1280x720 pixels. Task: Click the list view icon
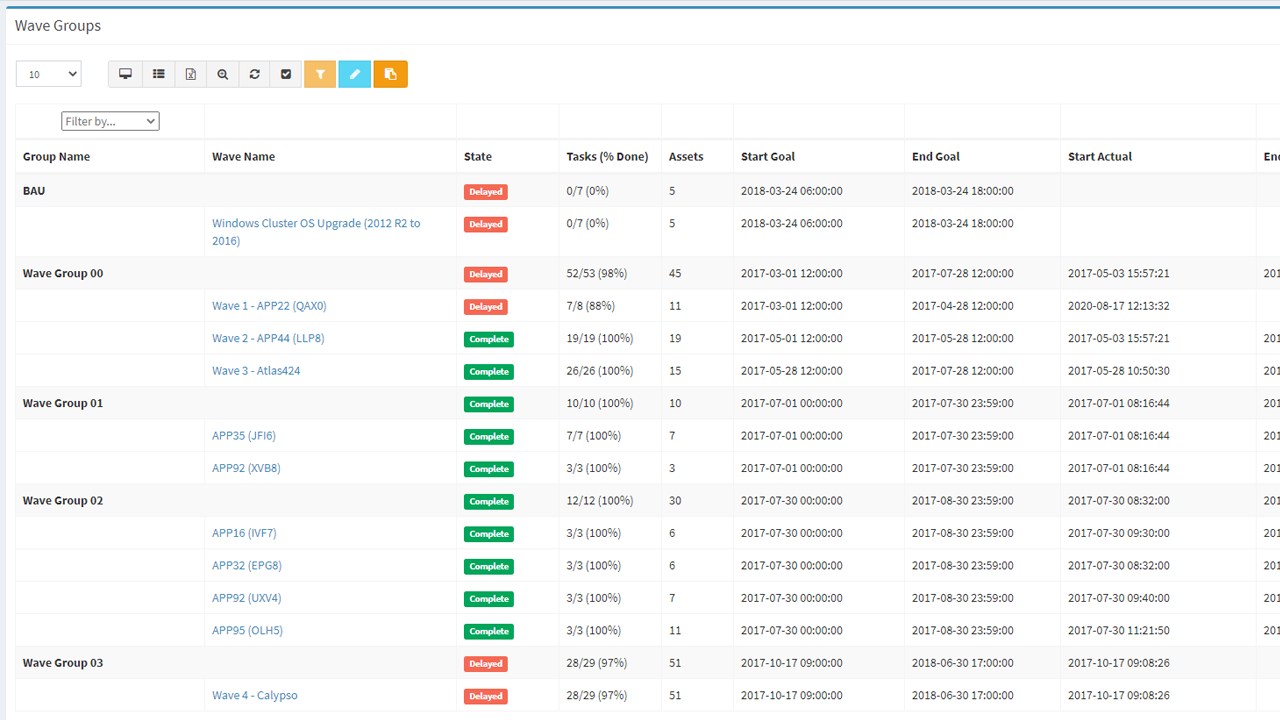coord(158,74)
